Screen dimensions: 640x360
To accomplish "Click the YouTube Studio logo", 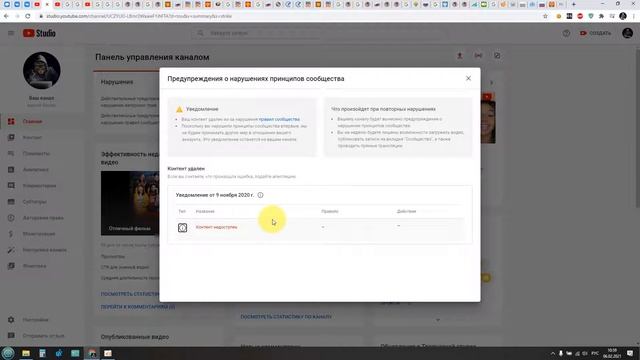I will (39, 33).
